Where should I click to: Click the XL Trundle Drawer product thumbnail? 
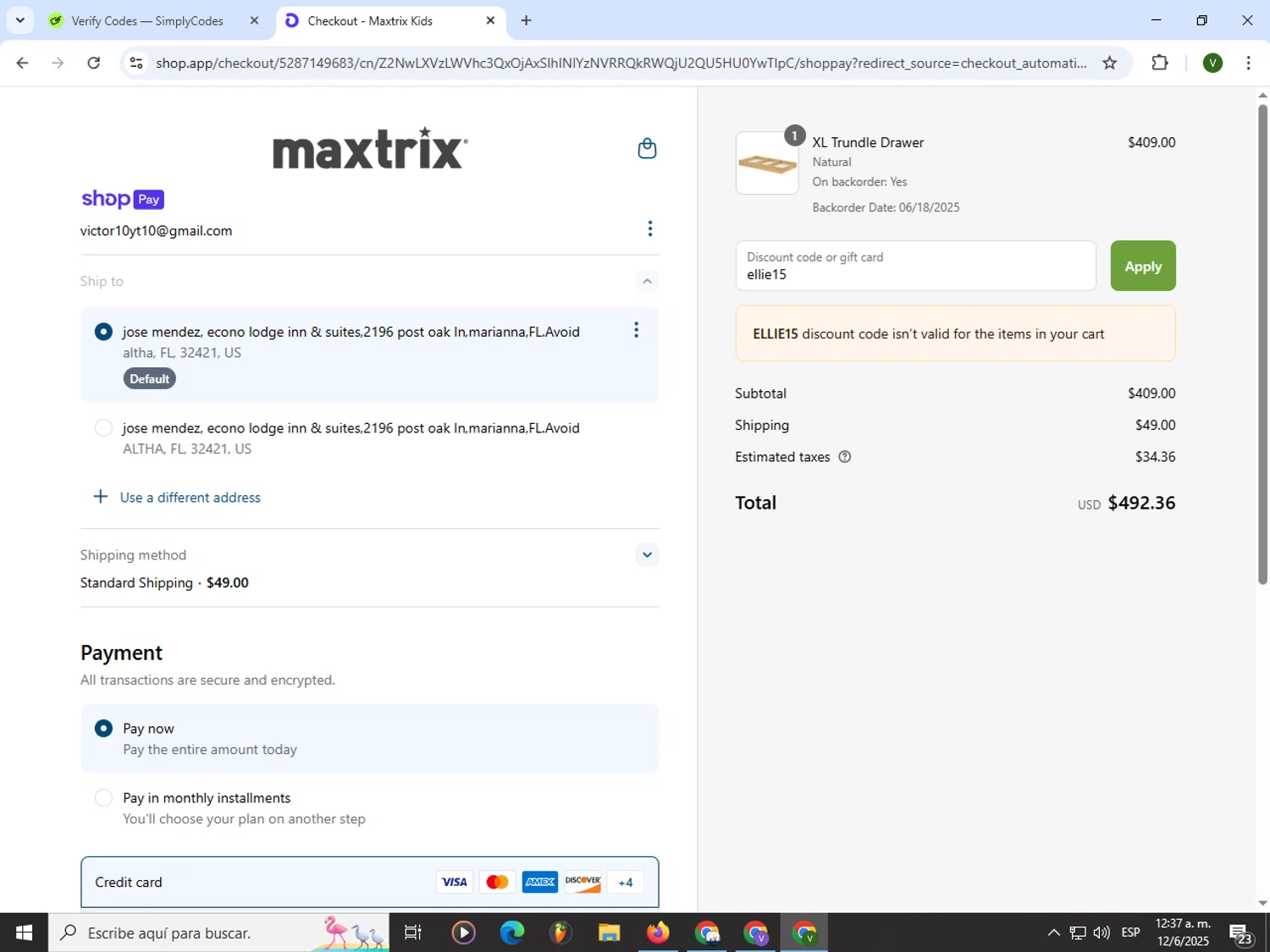pyautogui.click(x=767, y=163)
